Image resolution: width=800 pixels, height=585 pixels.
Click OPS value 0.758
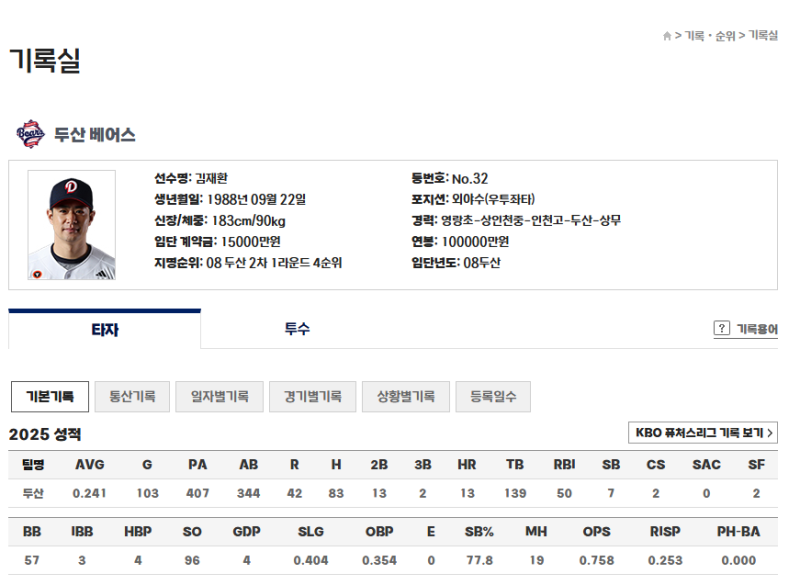tap(596, 560)
